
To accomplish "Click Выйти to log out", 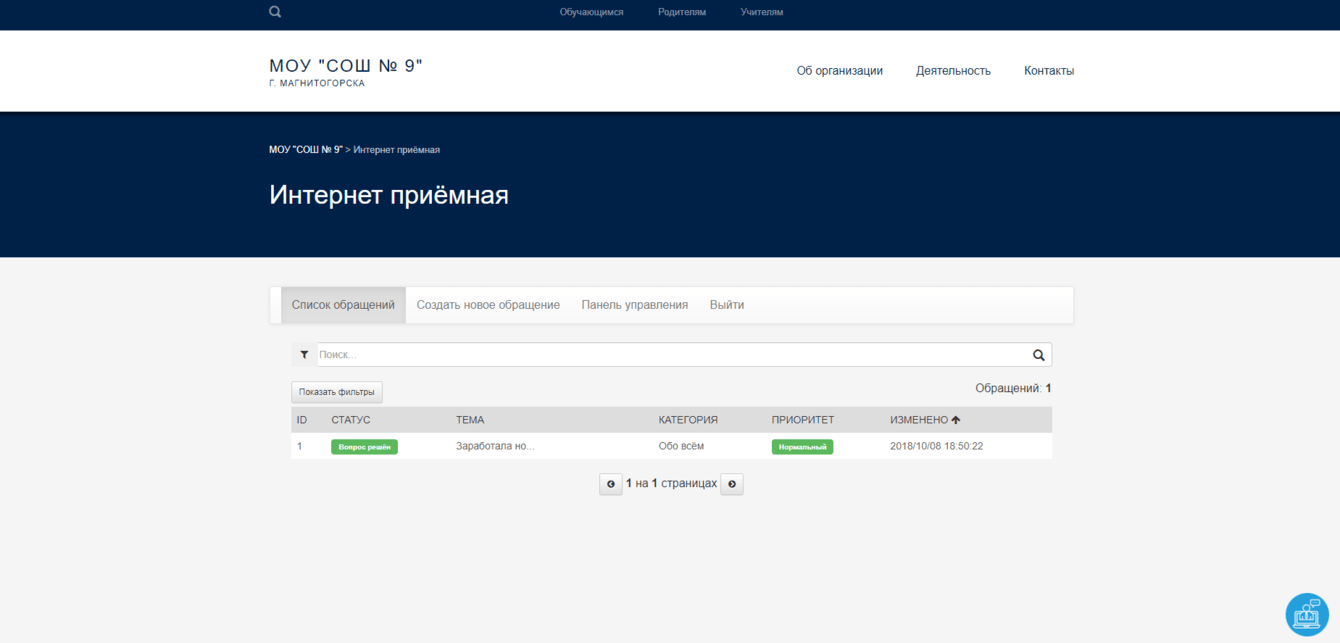I will click(727, 305).
